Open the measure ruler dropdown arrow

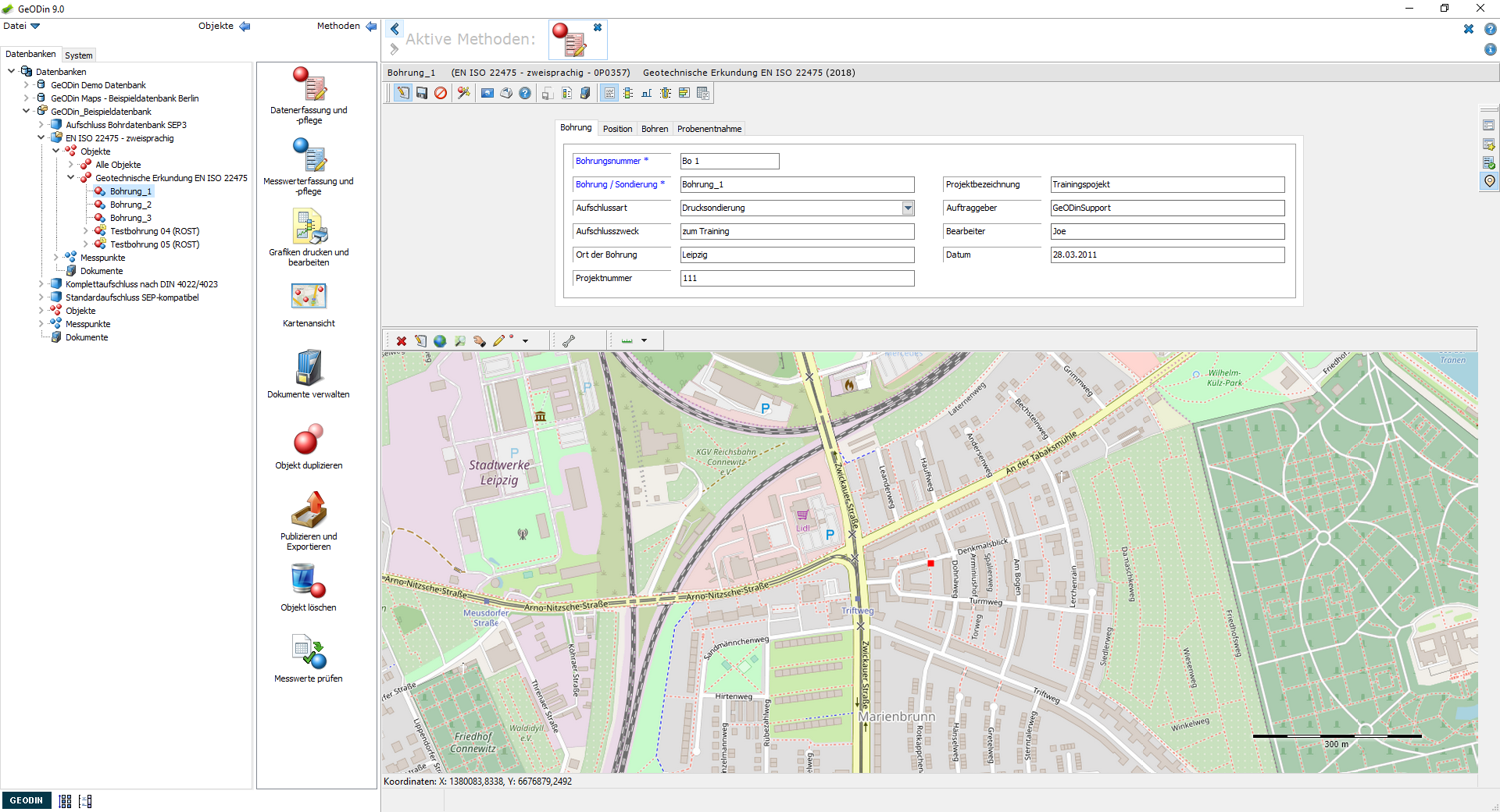[x=645, y=341]
